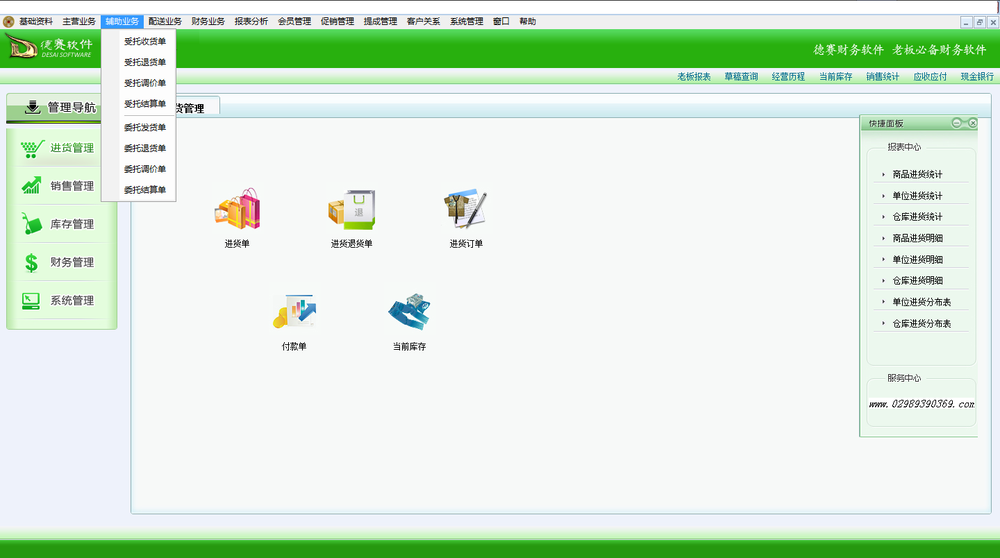Viewport: 1000px width, 558px height.
Task: Click the 应收应付 shortcut link
Action: point(930,77)
